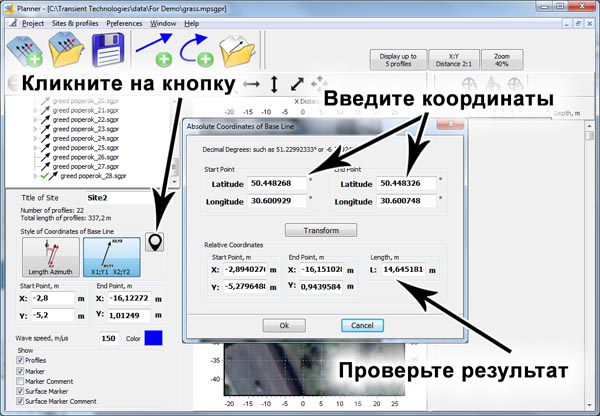This screenshot has width=600, height=416.
Task: Select Length Azimuth coordinate style
Action: pos(48,258)
